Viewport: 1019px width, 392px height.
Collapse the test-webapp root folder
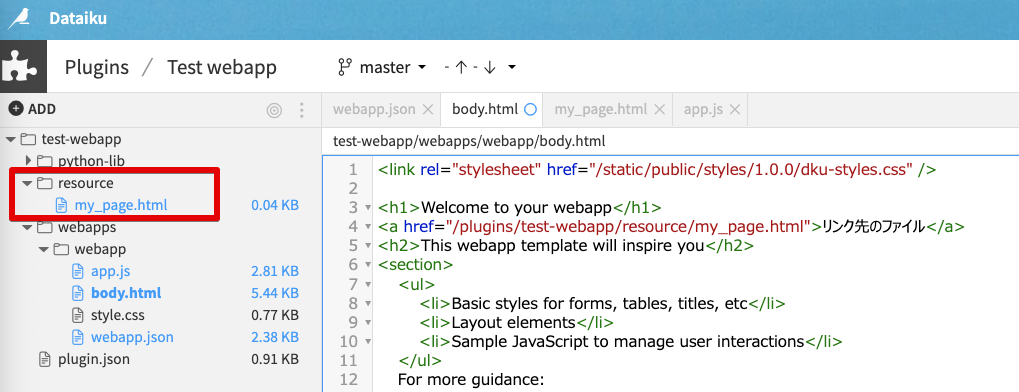[x=11, y=139]
